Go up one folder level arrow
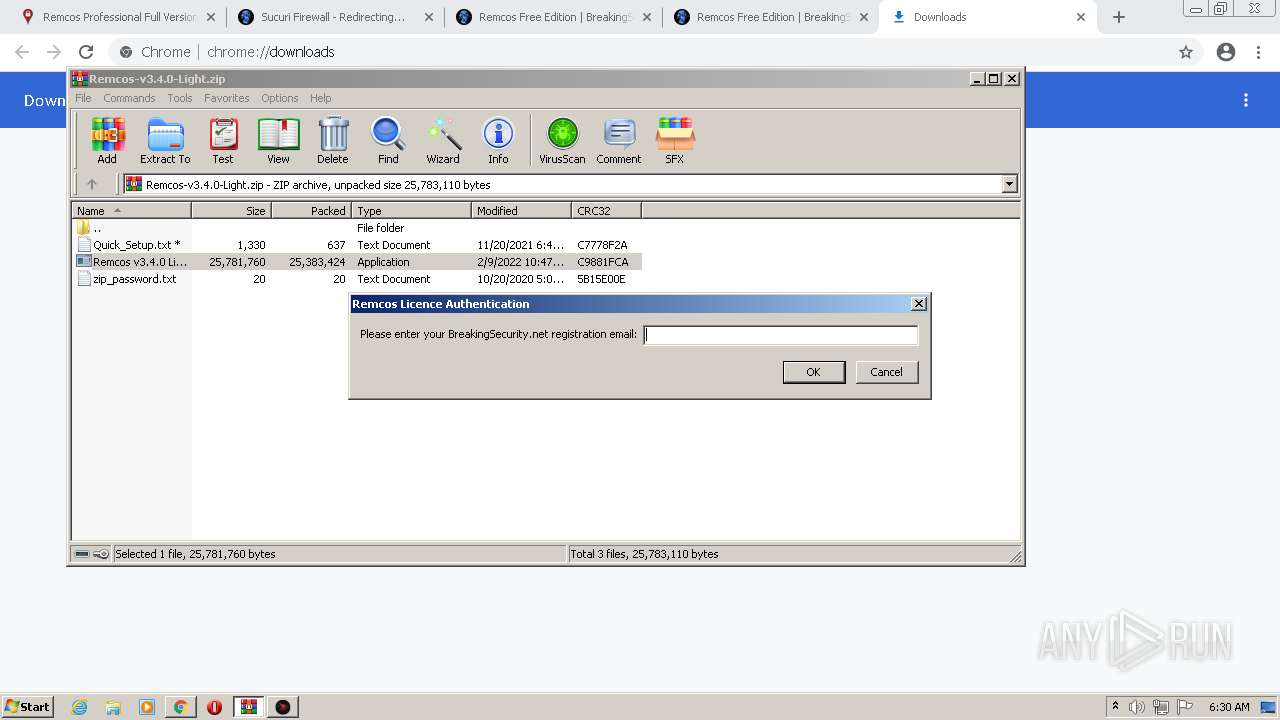Screen dimensions: 1280x720 [x=92, y=184]
